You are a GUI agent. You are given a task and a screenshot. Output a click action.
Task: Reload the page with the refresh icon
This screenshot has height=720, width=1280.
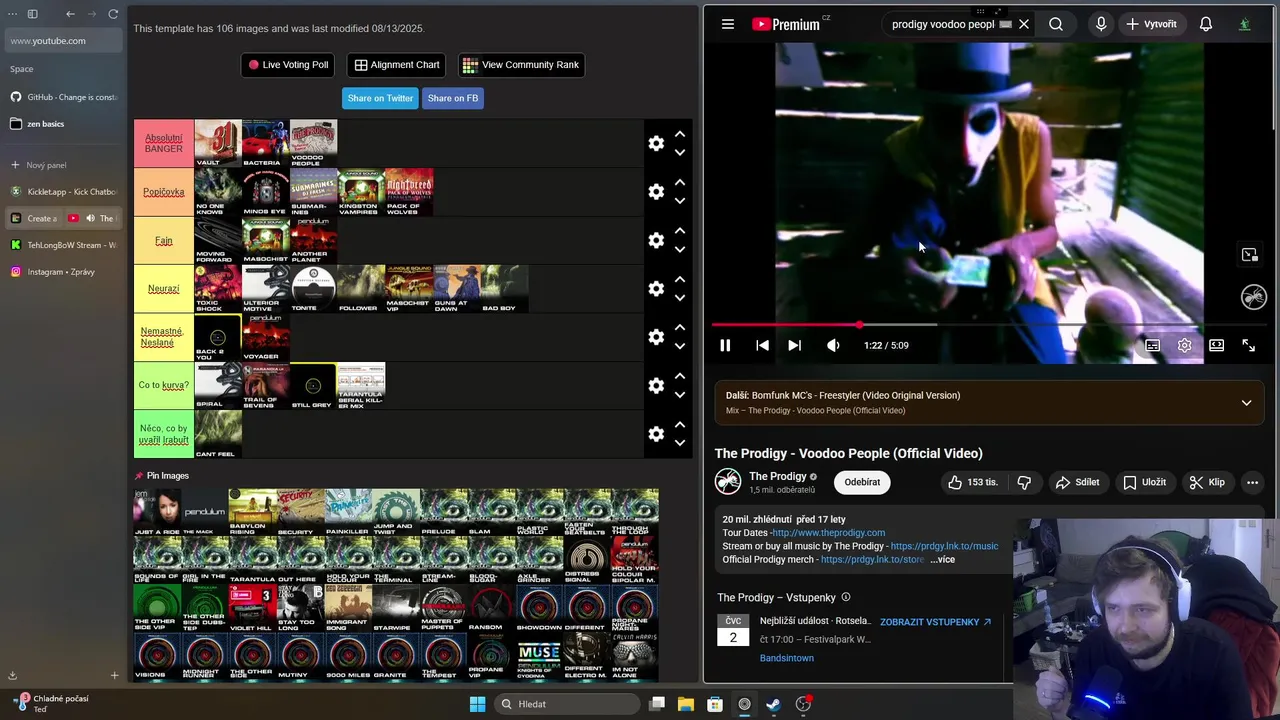click(113, 14)
